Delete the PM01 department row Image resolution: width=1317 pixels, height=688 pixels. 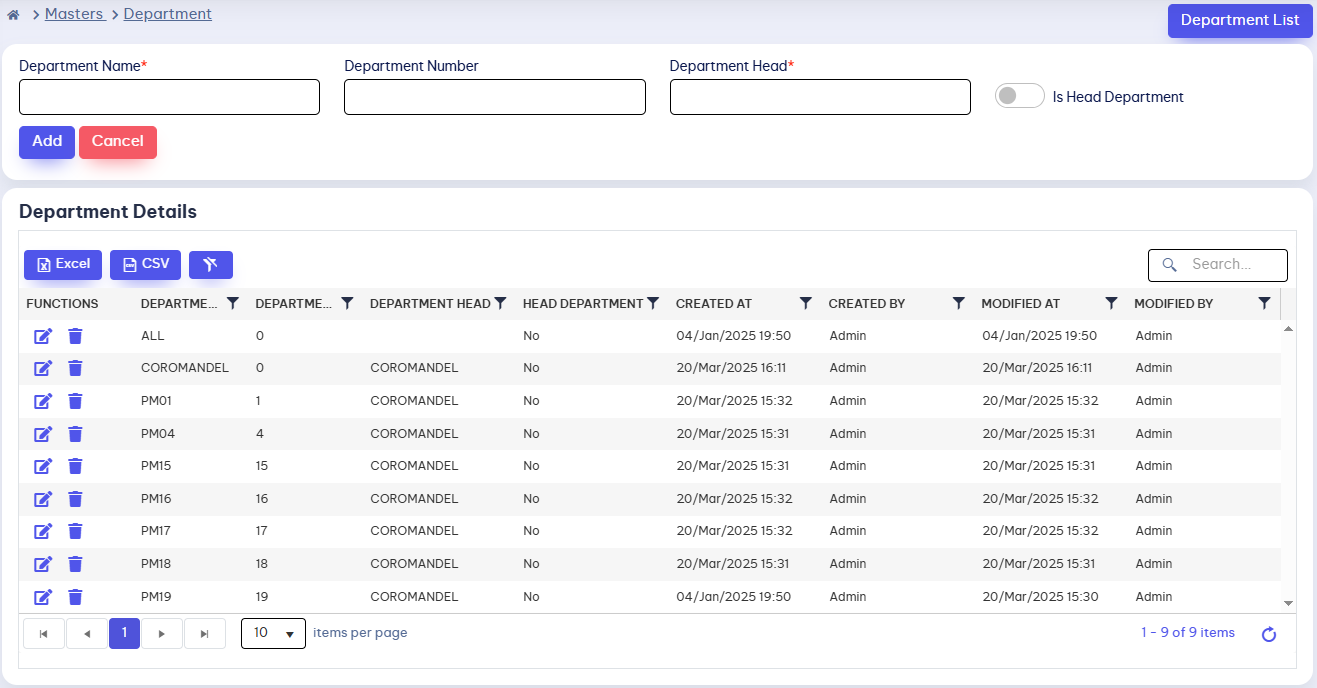coord(75,401)
